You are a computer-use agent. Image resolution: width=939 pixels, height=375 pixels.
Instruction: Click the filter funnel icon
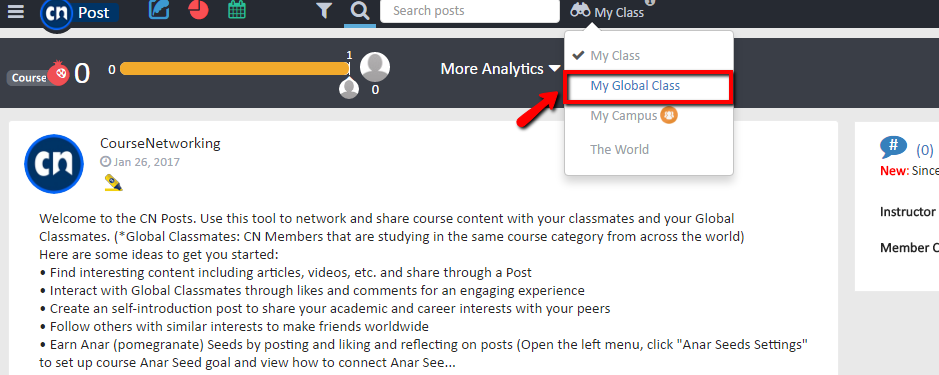point(324,10)
